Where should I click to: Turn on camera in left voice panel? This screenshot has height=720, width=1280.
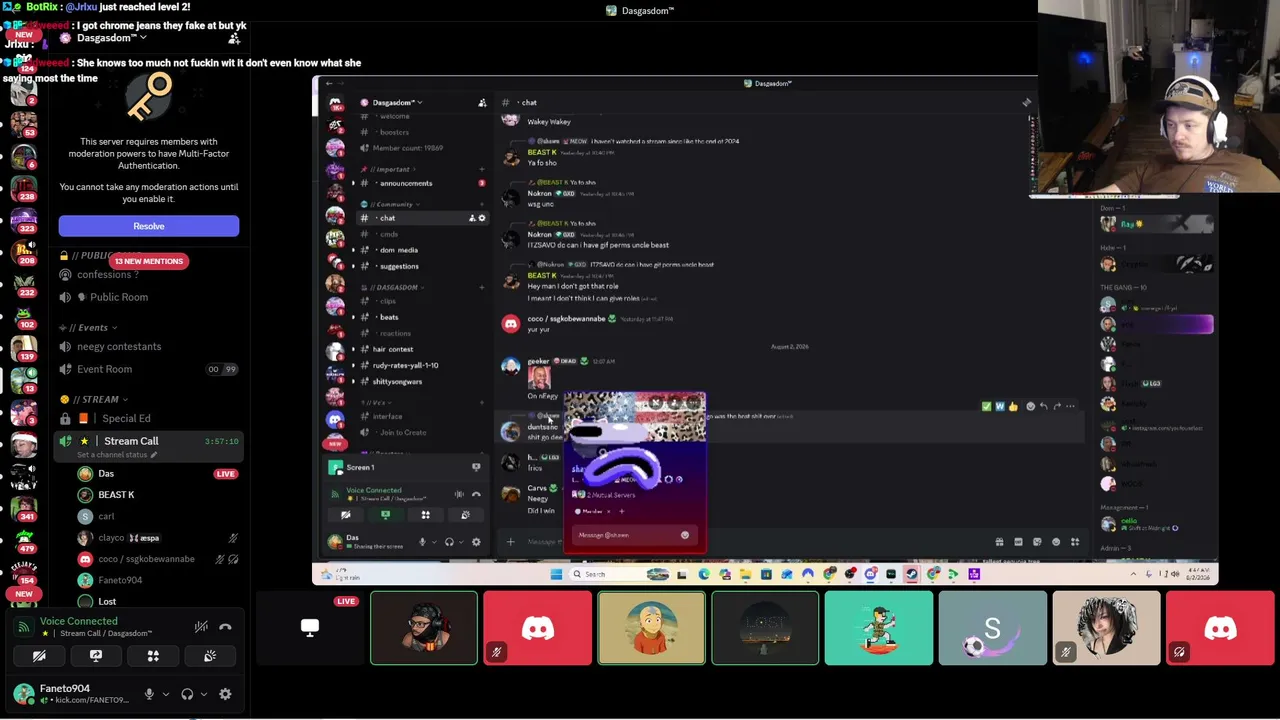pos(39,656)
